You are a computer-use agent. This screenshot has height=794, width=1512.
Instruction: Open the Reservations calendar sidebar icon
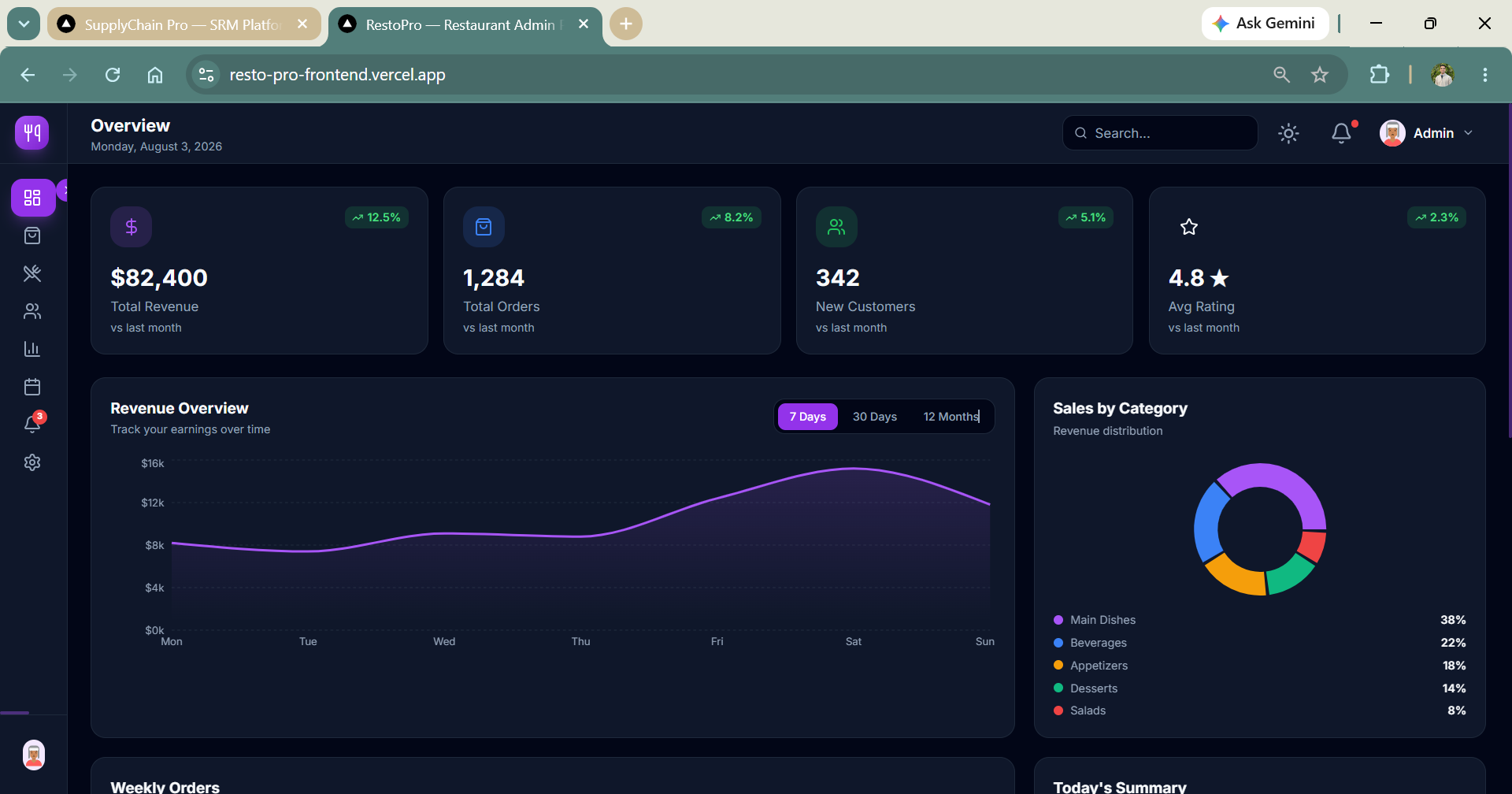(x=32, y=387)
